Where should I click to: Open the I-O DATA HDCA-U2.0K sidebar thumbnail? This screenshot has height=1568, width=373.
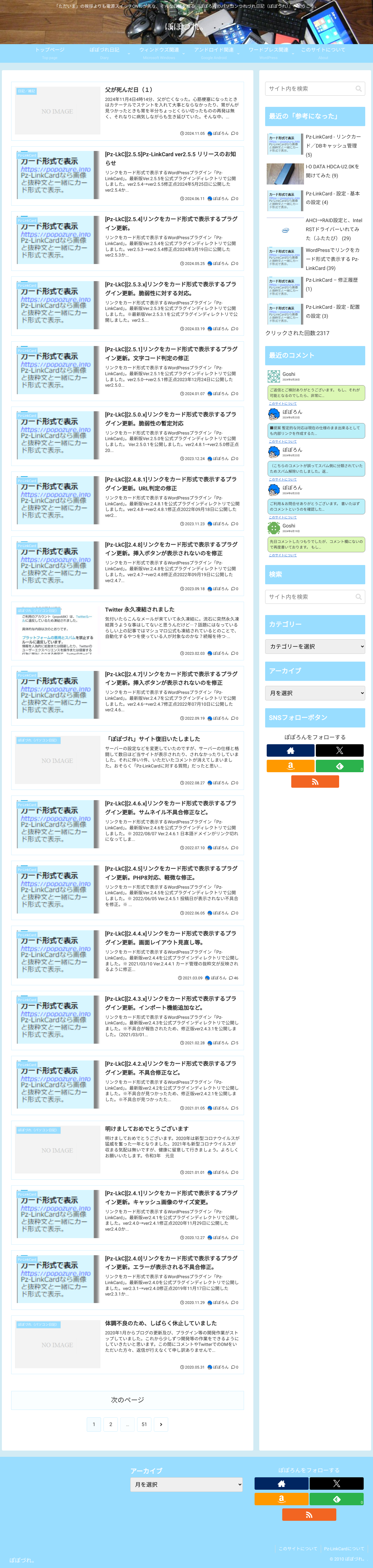pyautogui.click(x=285, y=173)
